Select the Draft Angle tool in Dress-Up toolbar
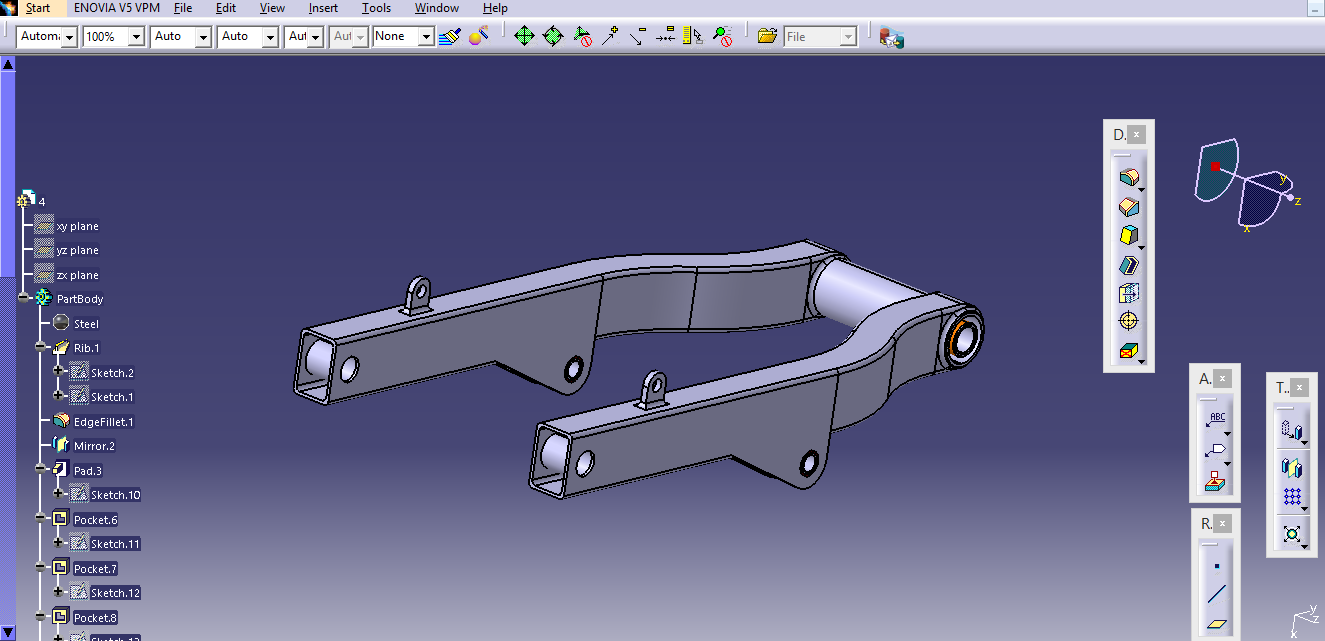Viewport: 1325px width, 641px height. (1128, 236)
